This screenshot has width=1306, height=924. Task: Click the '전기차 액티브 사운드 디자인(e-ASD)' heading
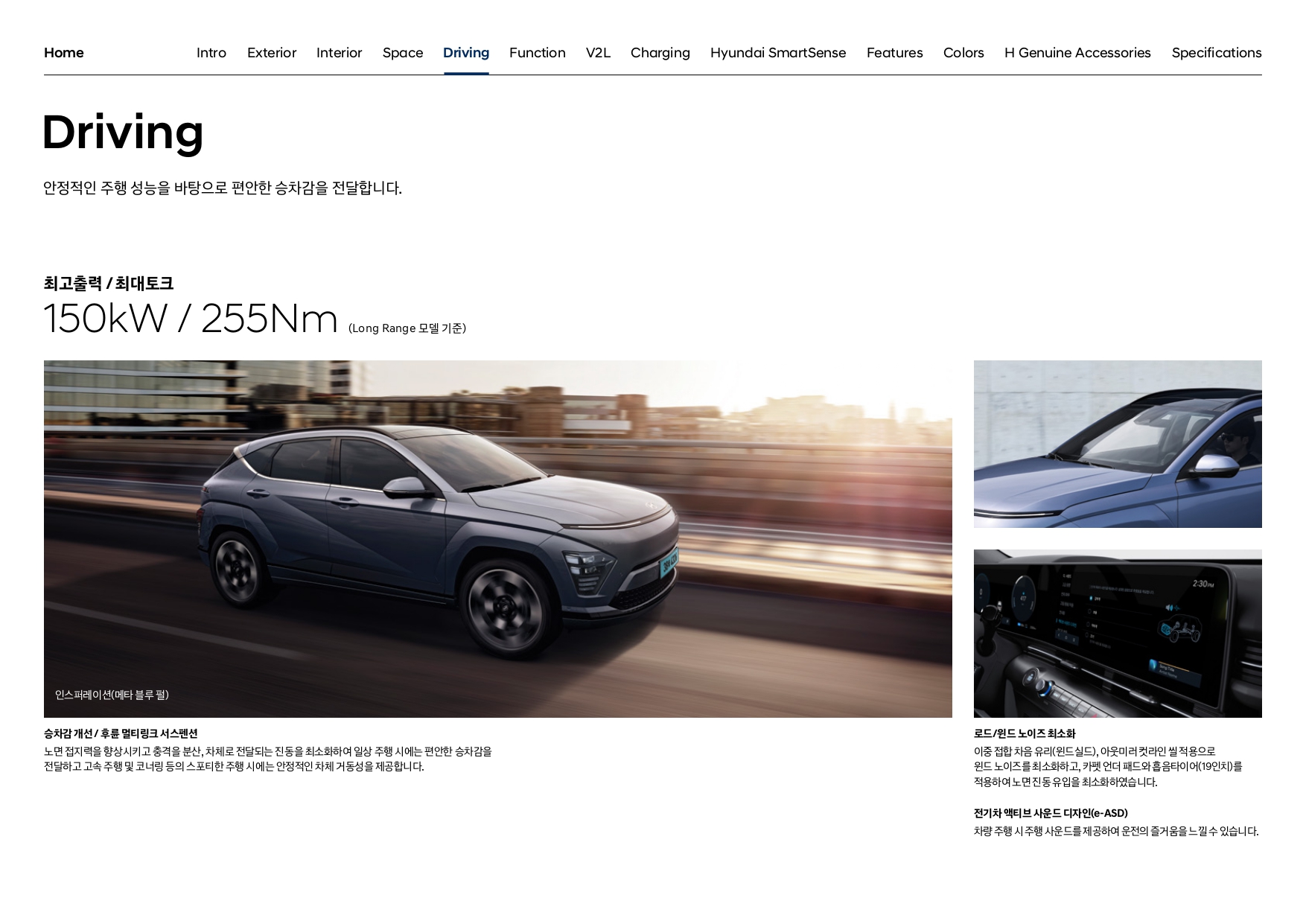[1051, 813]
